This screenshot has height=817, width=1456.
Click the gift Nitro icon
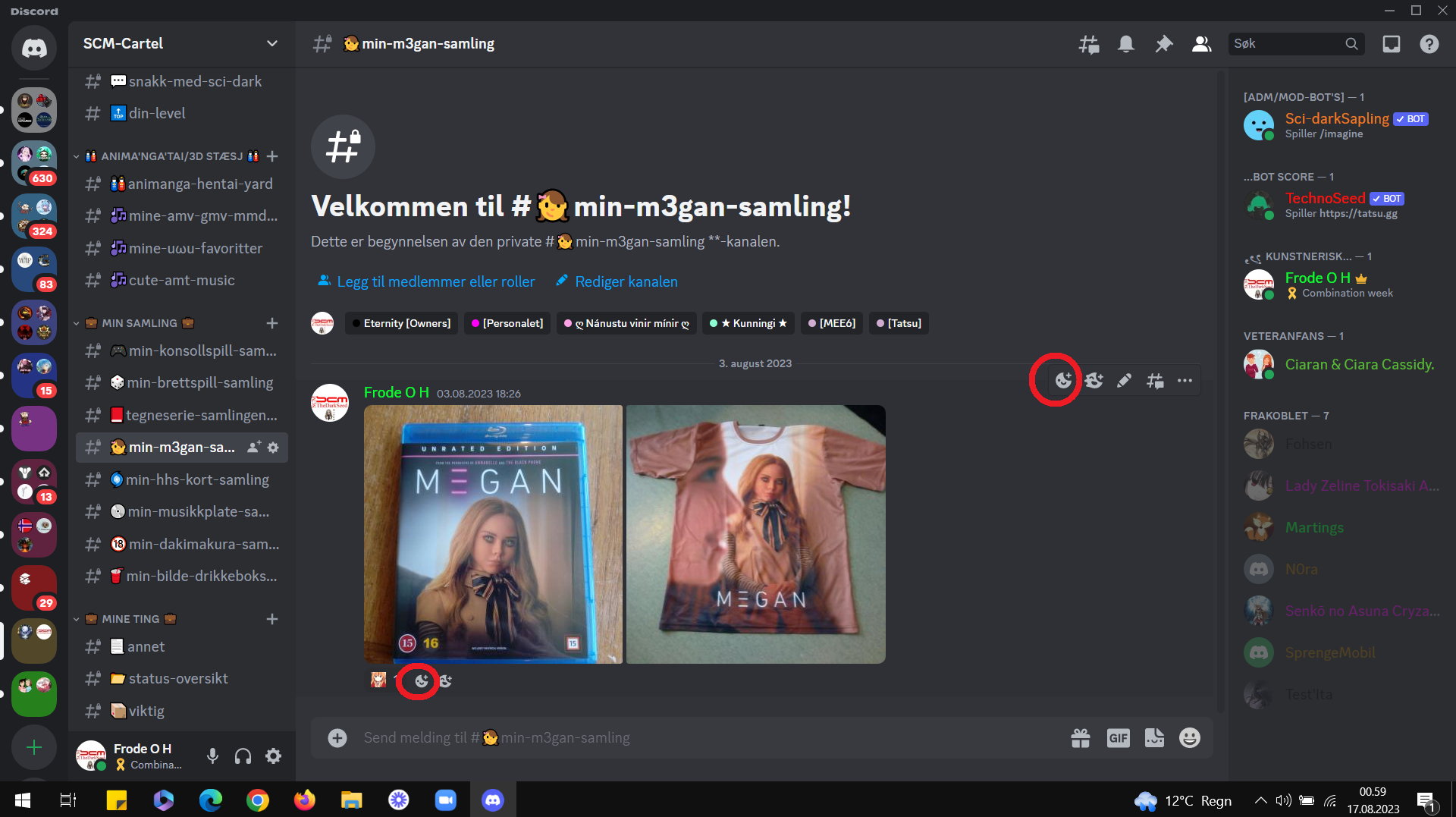click(1081, 737)
